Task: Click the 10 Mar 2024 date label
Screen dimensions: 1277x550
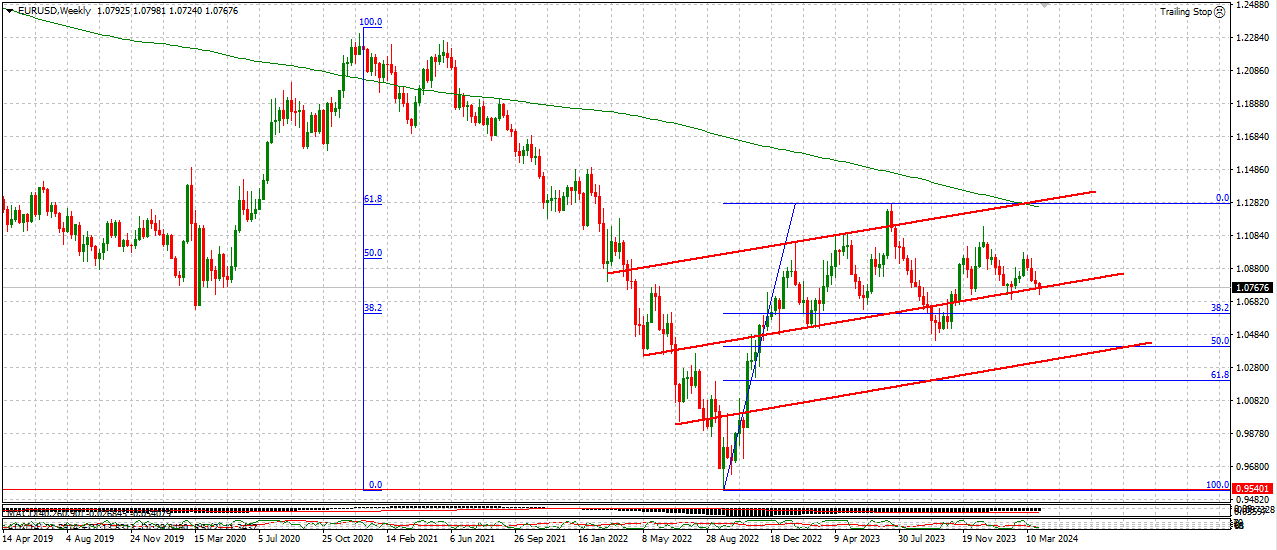Action: coord(1051,538)
